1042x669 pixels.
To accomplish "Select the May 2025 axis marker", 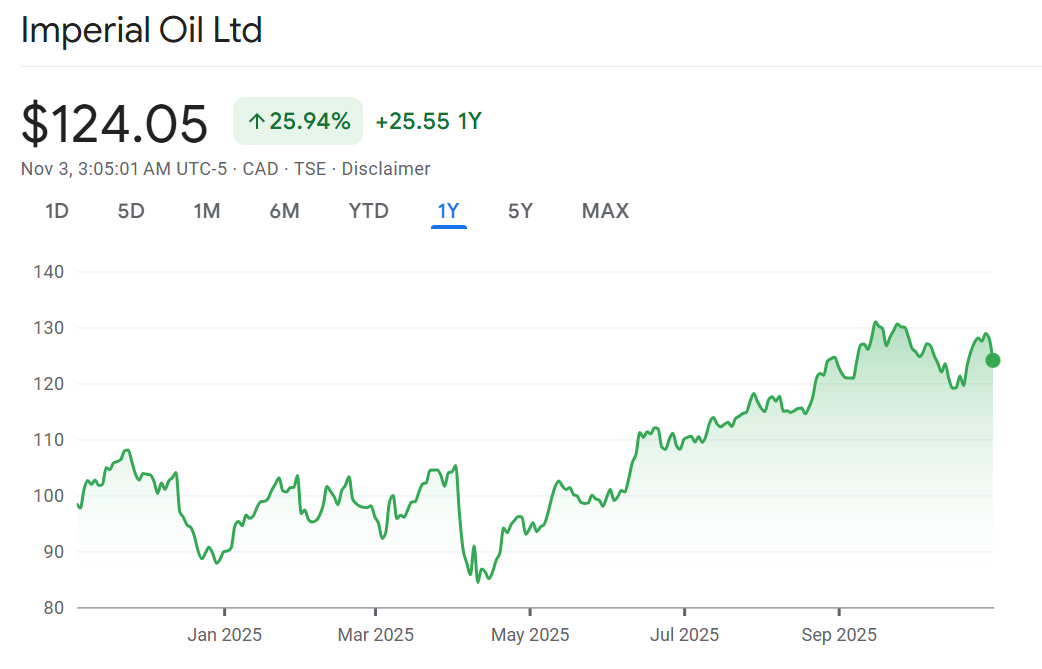I will pyautogui.click(x=530, y=635).
